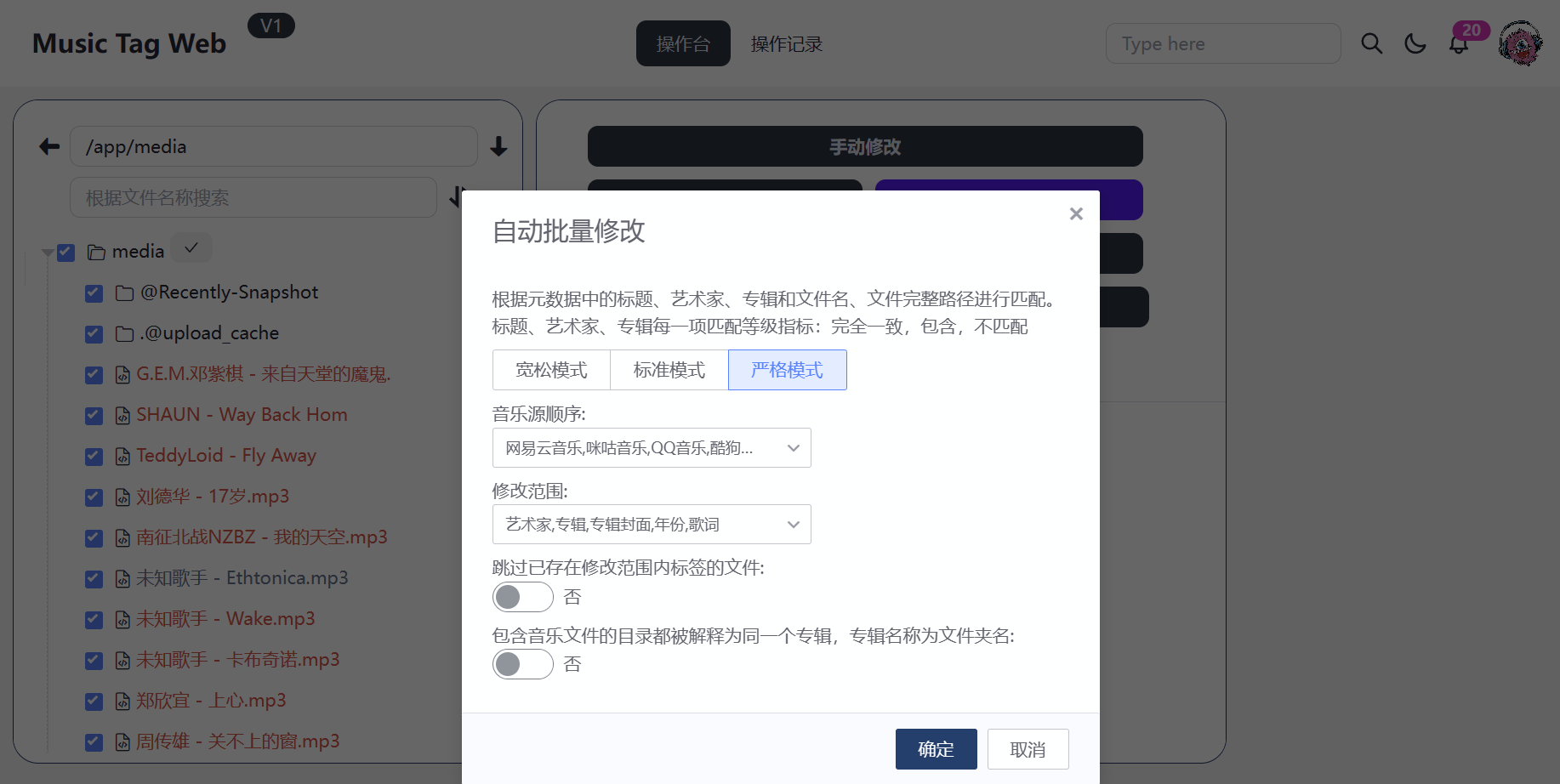This screenshot has height=784, width=1560.
Task: Select 严格模式 matching mode
Action: coord(788,370)
